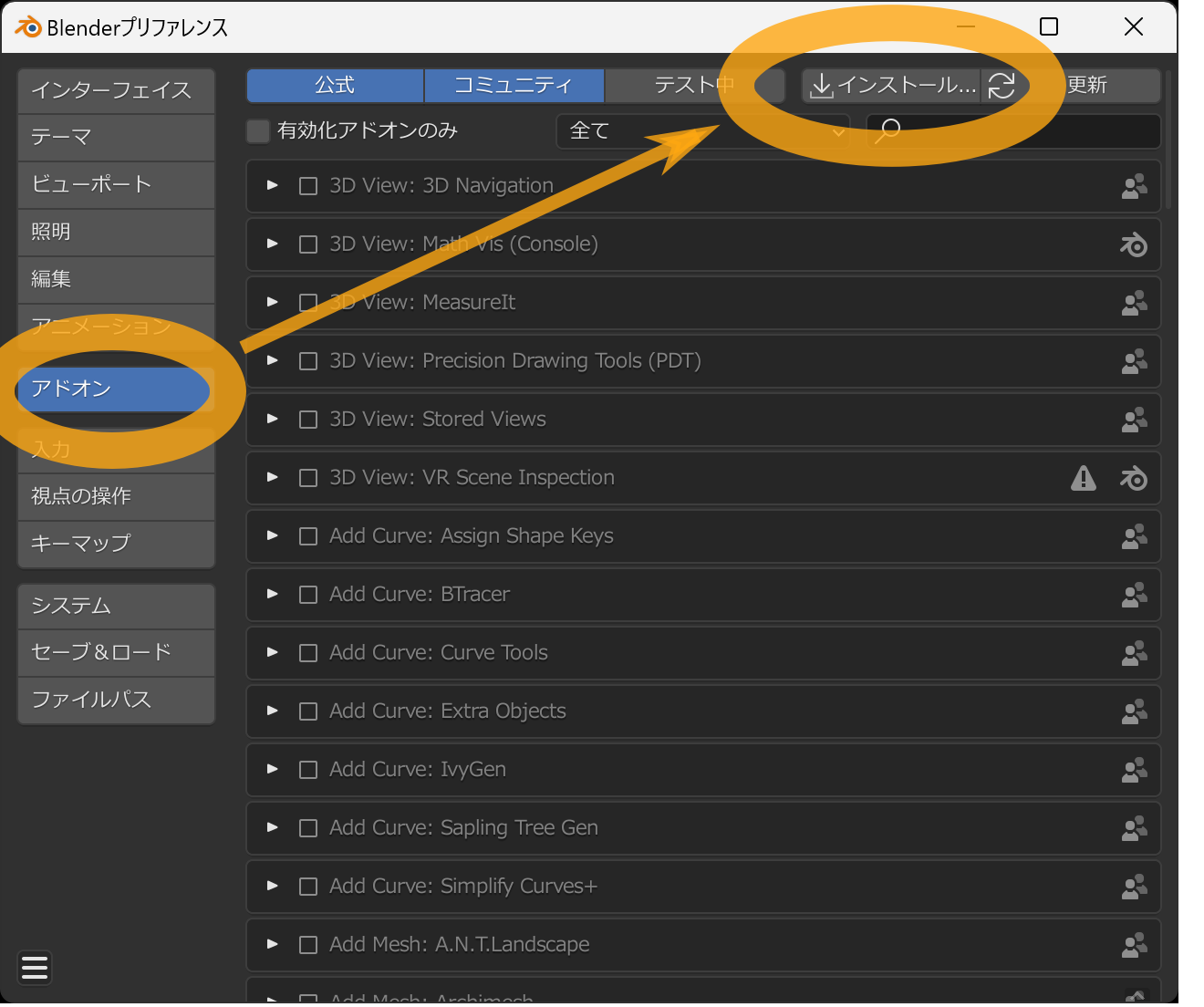Click the community icon on MeasureIt row
The width and height of the screenshot is (1204, 1007).
[1134, 303]
